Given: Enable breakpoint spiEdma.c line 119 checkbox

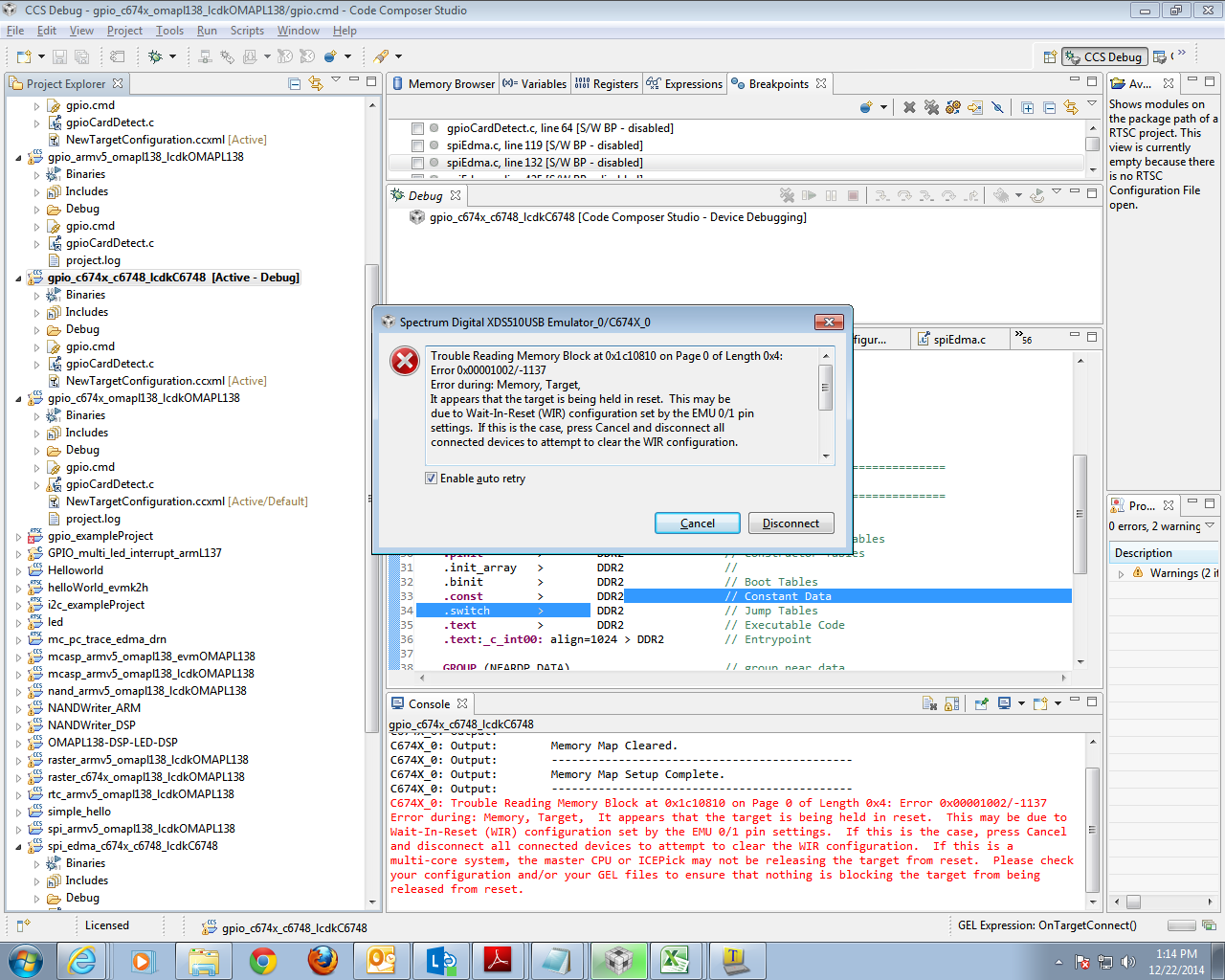Looking at the screenshot, I should (x=417, y=145).
